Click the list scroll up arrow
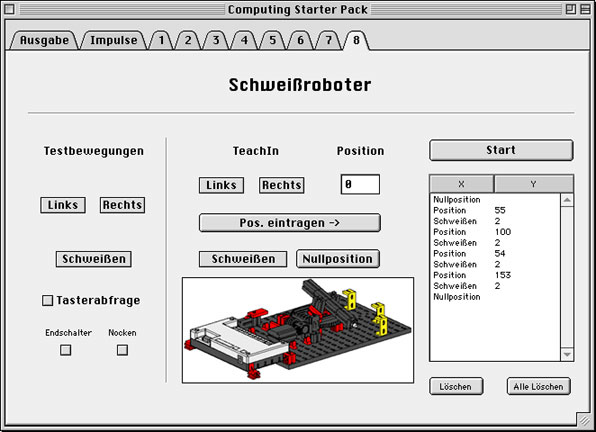596x432 pixels. pyautogui.click(x=567, y=200)
